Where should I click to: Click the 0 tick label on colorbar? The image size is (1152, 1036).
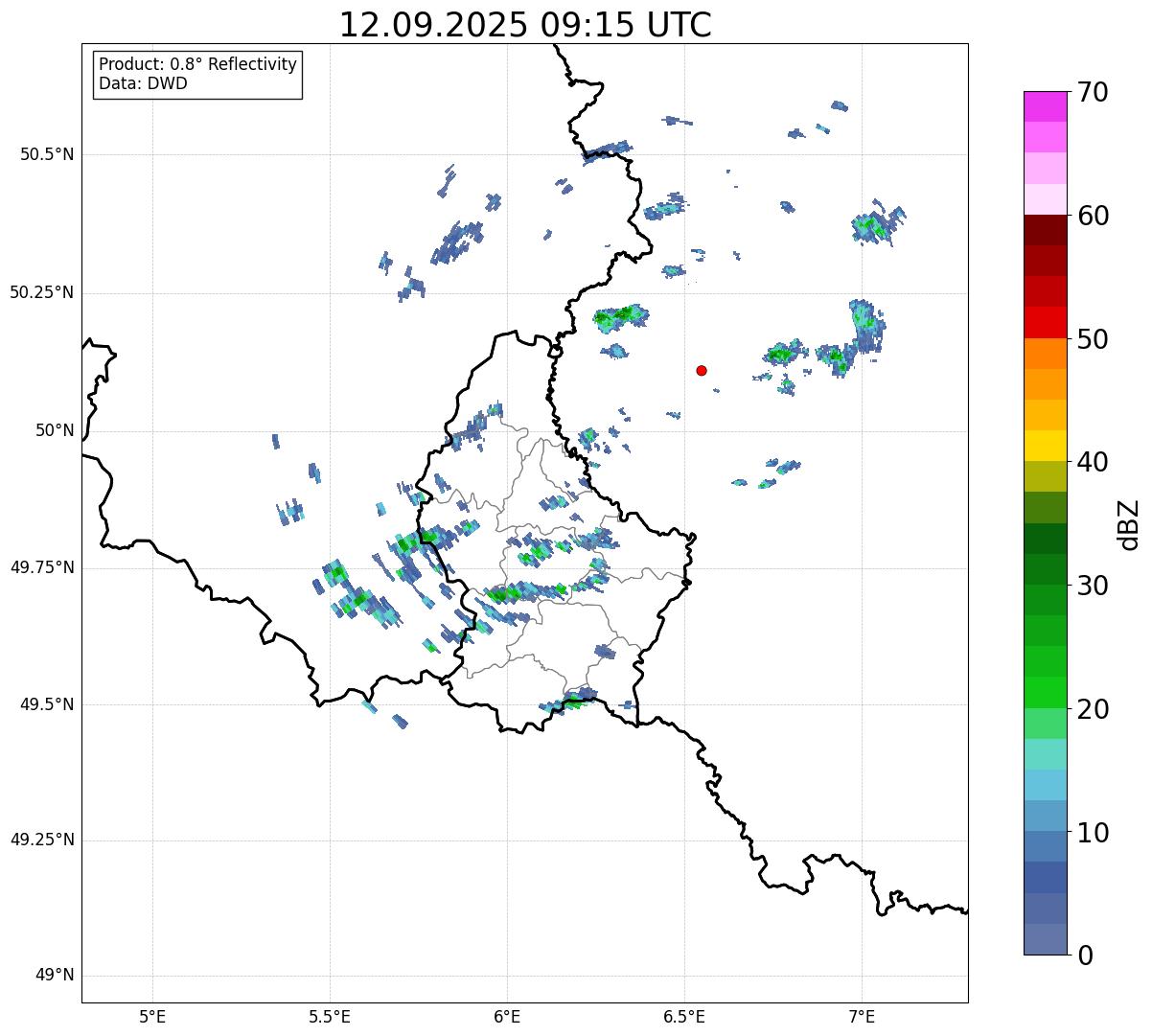point(1083,955)
